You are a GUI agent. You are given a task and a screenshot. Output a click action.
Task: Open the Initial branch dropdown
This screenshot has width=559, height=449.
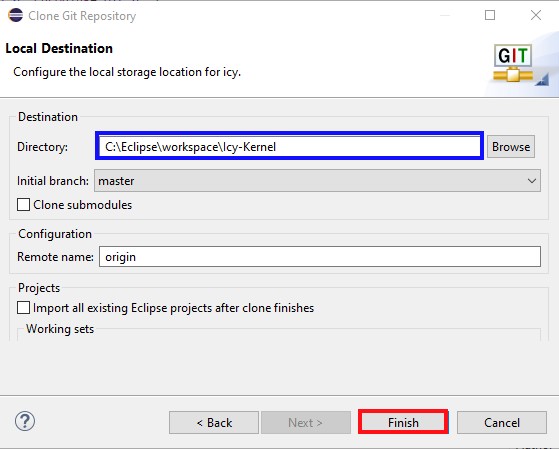317,181
